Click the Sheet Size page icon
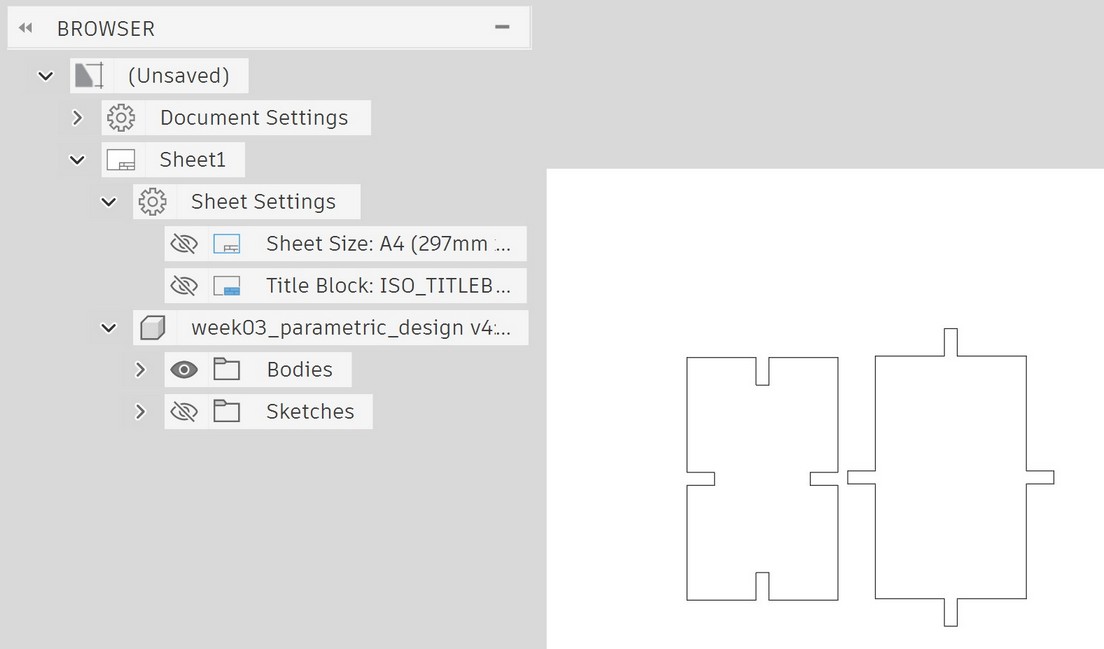Image resolution: width=1104 pixels, height=649 pixels. [227, 244]
